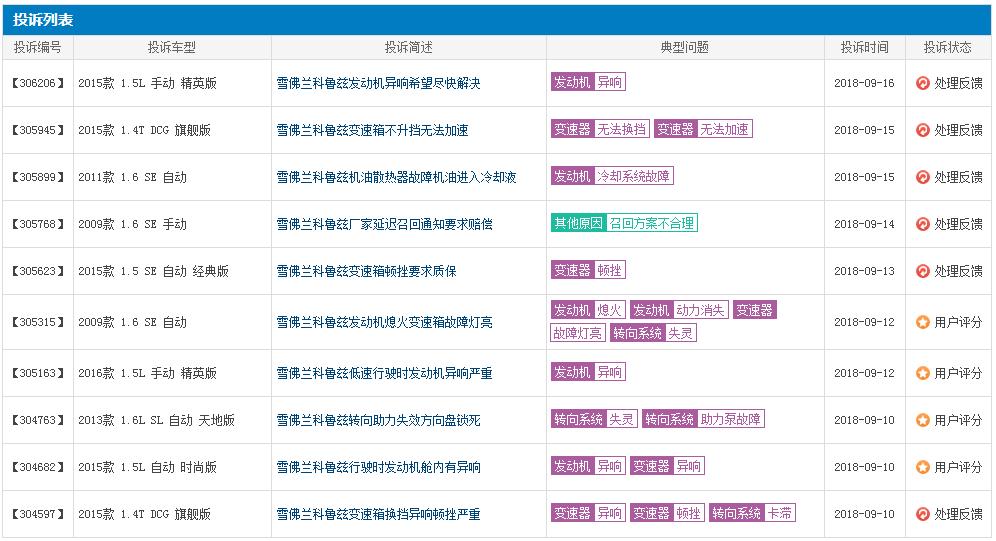Open complaint 转向助力失效方向盘锁死
996x541 pixels.
(x=379, y=420)
